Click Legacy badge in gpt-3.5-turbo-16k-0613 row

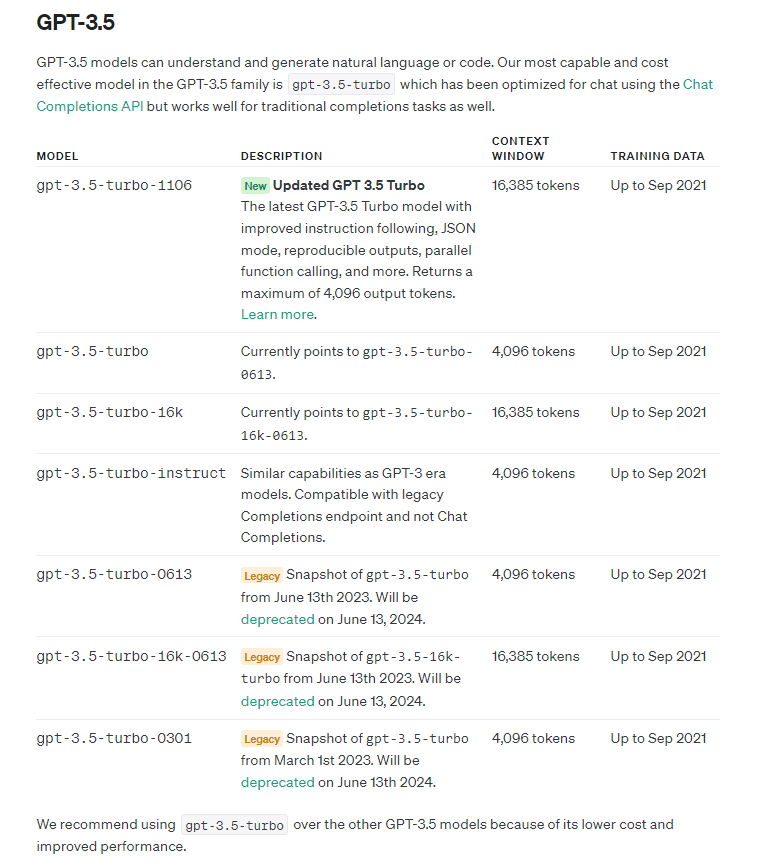tap(262, 657)
